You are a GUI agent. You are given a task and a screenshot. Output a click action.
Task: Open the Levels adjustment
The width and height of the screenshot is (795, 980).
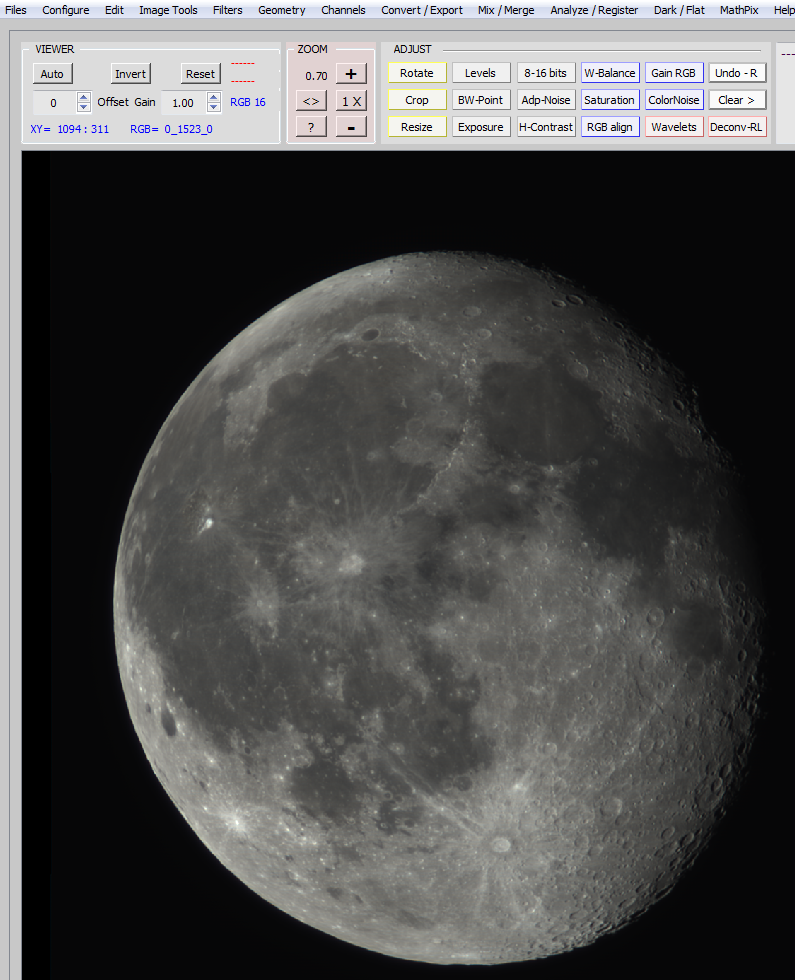pos(481,72)
